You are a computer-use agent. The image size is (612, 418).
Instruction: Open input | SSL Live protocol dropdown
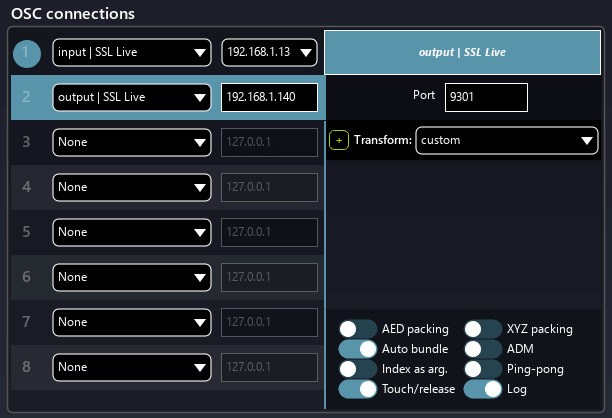131,52
